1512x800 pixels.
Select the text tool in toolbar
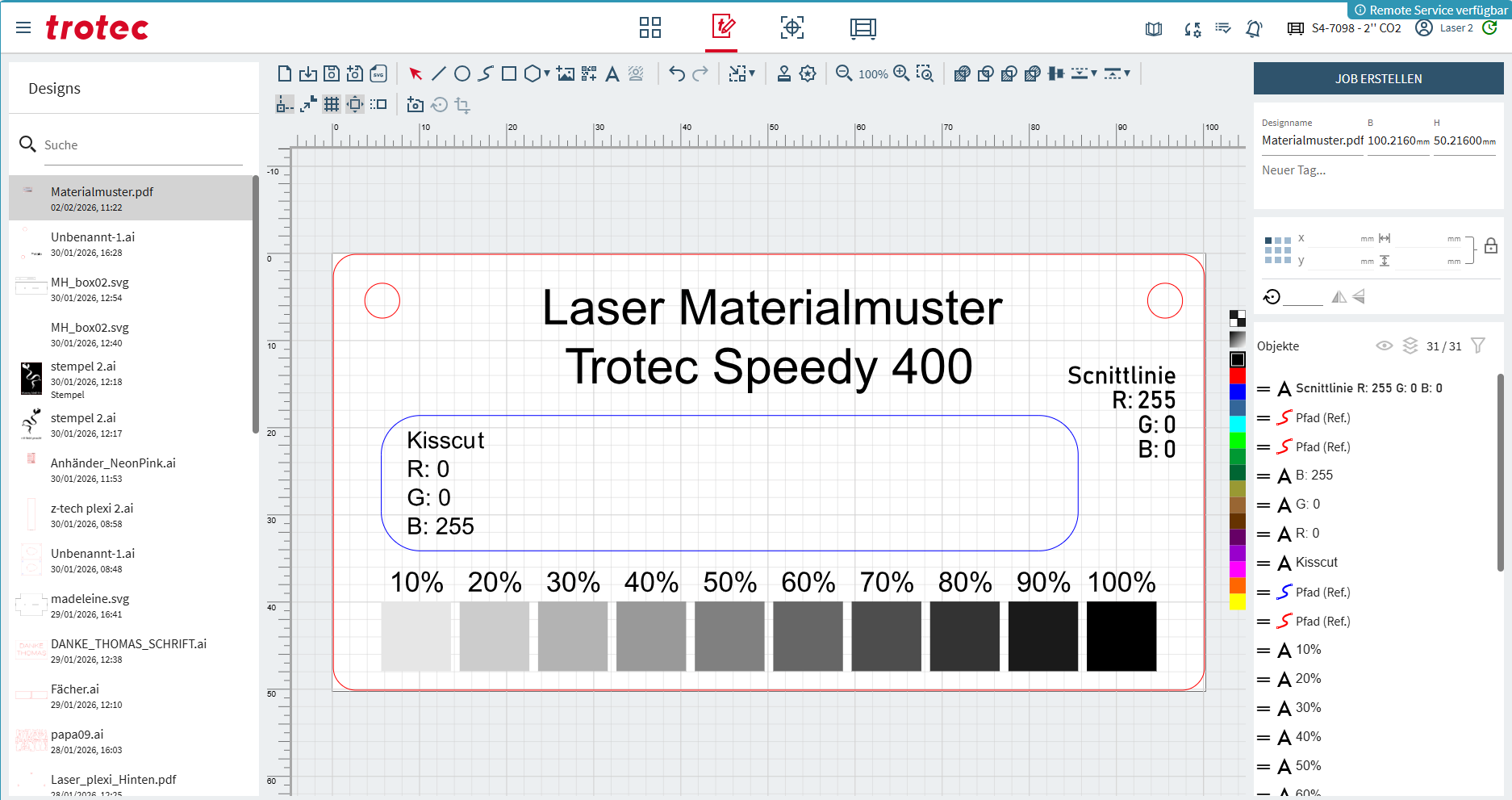coord(612,74)
